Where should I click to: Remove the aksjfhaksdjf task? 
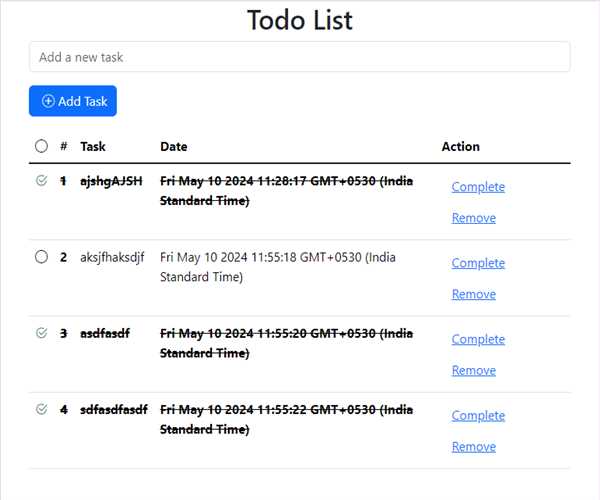point(474,294)
